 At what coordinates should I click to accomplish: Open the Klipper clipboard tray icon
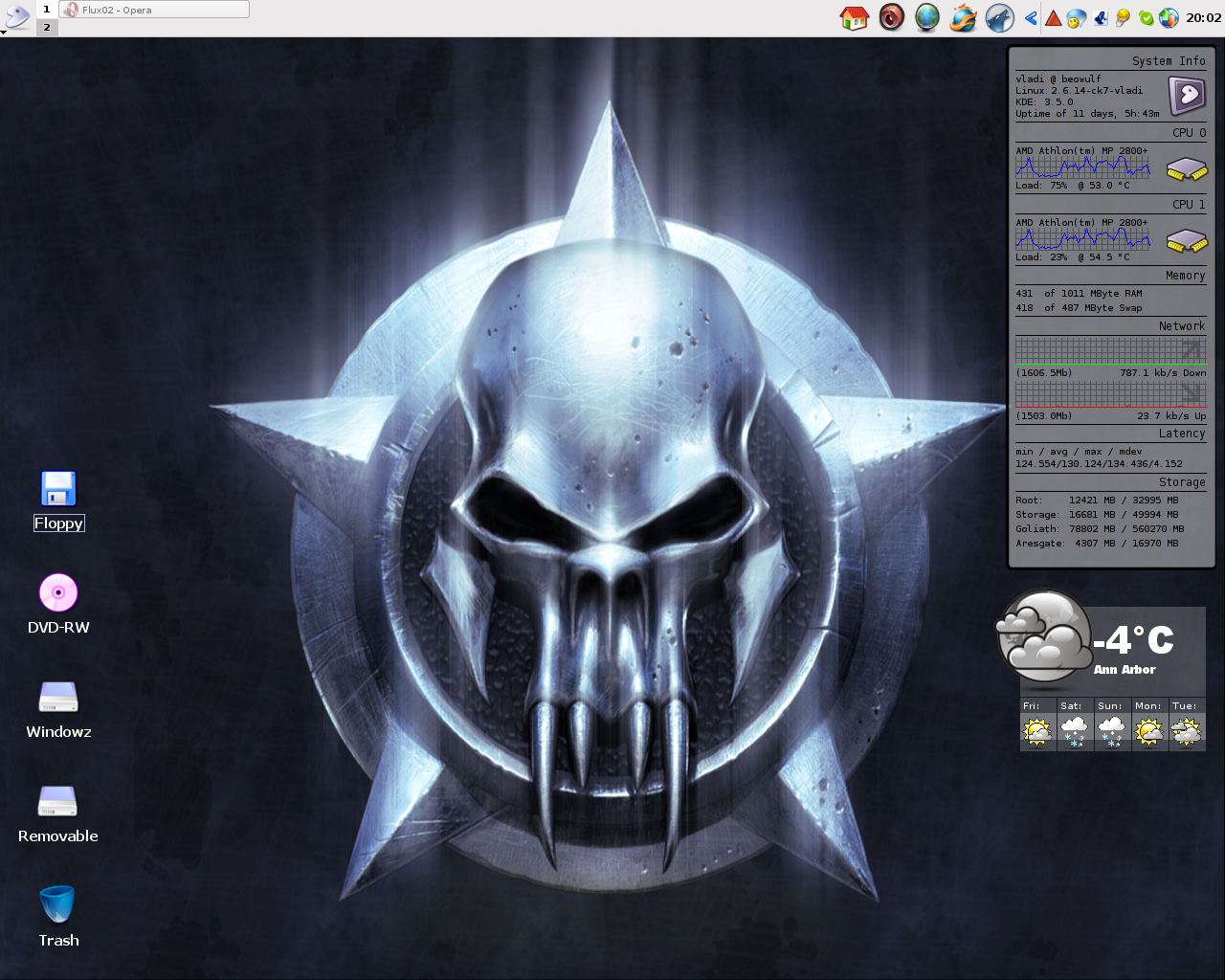point(1100,17)
